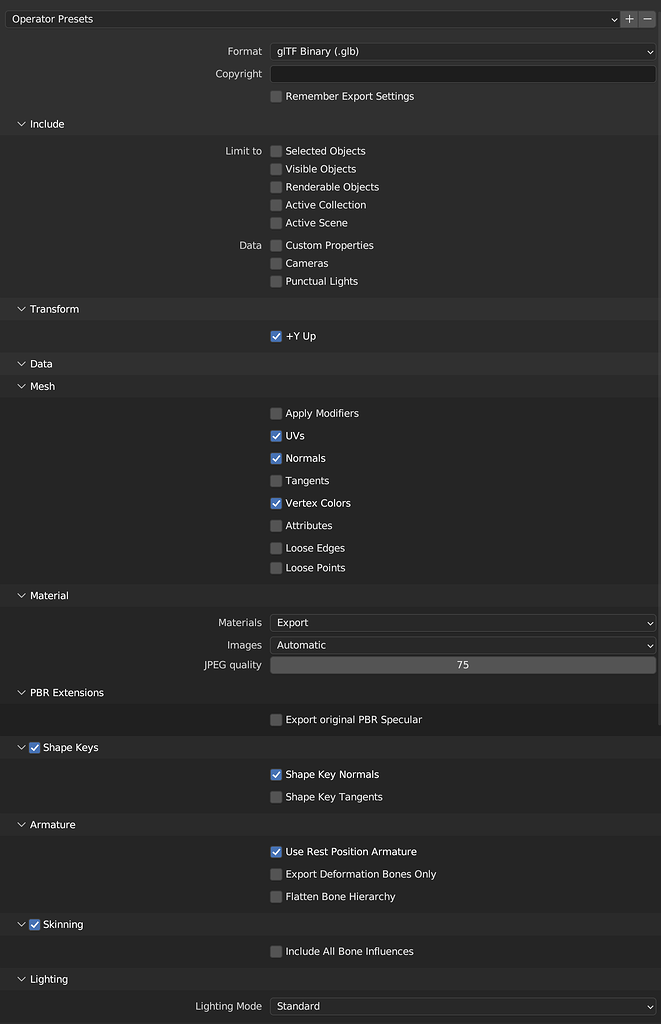Remove the current operator preset

tap(648, 18)
